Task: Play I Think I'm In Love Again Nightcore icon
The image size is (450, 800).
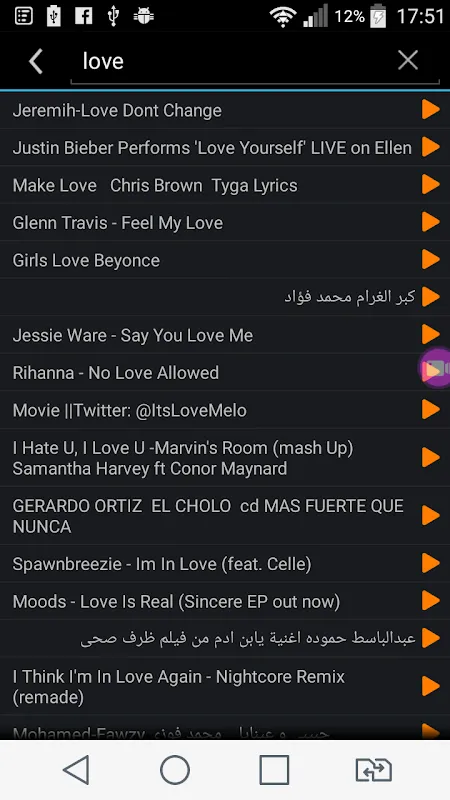Action: pyautogui.click(x=431, y=687)
